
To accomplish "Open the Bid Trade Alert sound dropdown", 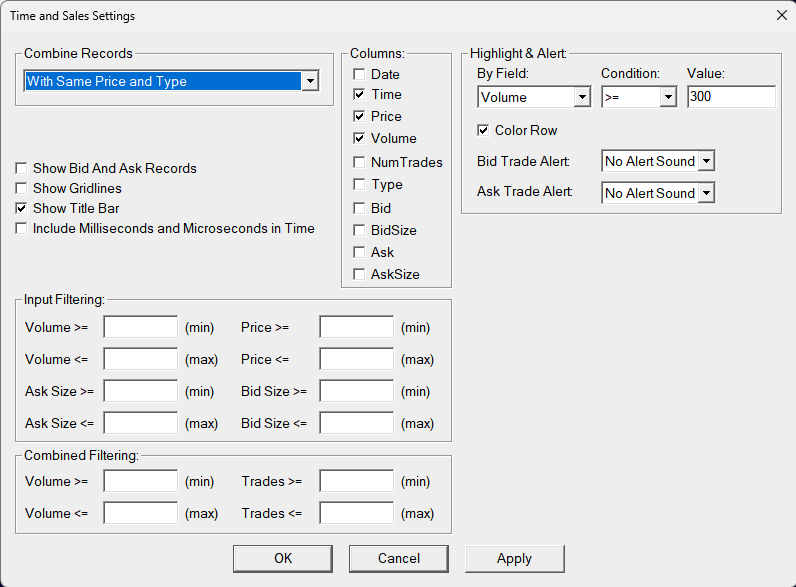I will pyautogui.click(x=706, y=161).
